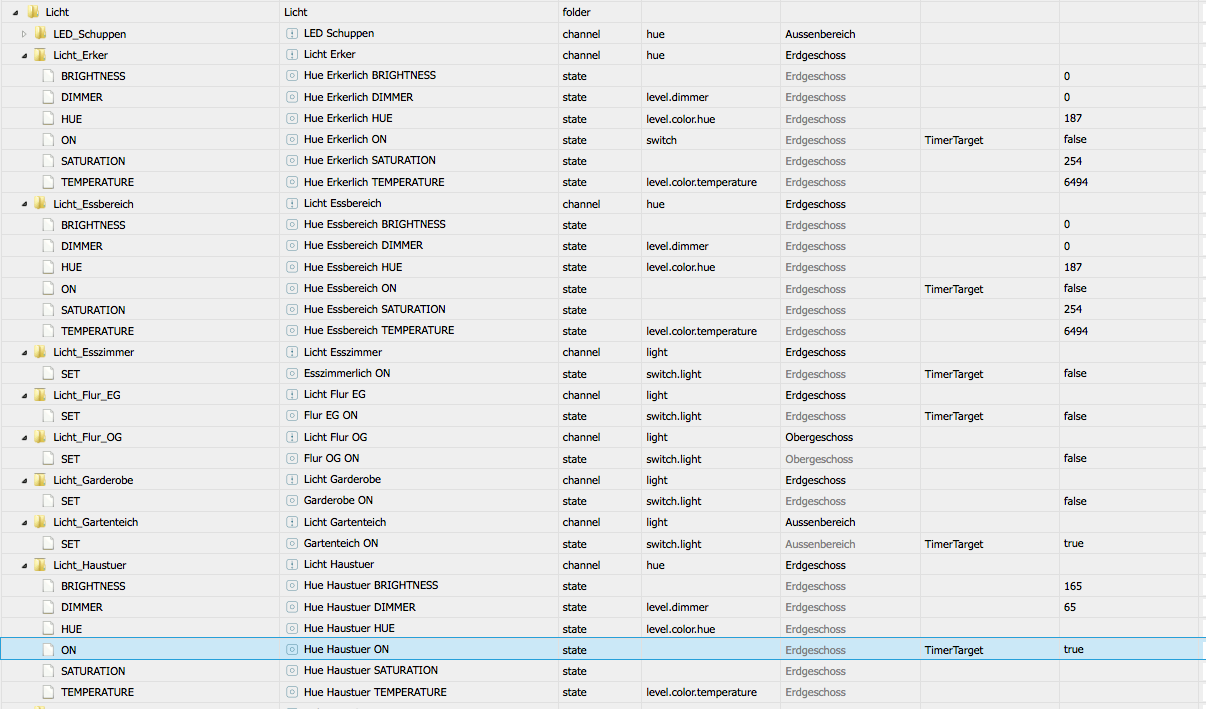
Task: Click the state icon beside Hue Erkerlich HUE
Action: click(293, 119)
